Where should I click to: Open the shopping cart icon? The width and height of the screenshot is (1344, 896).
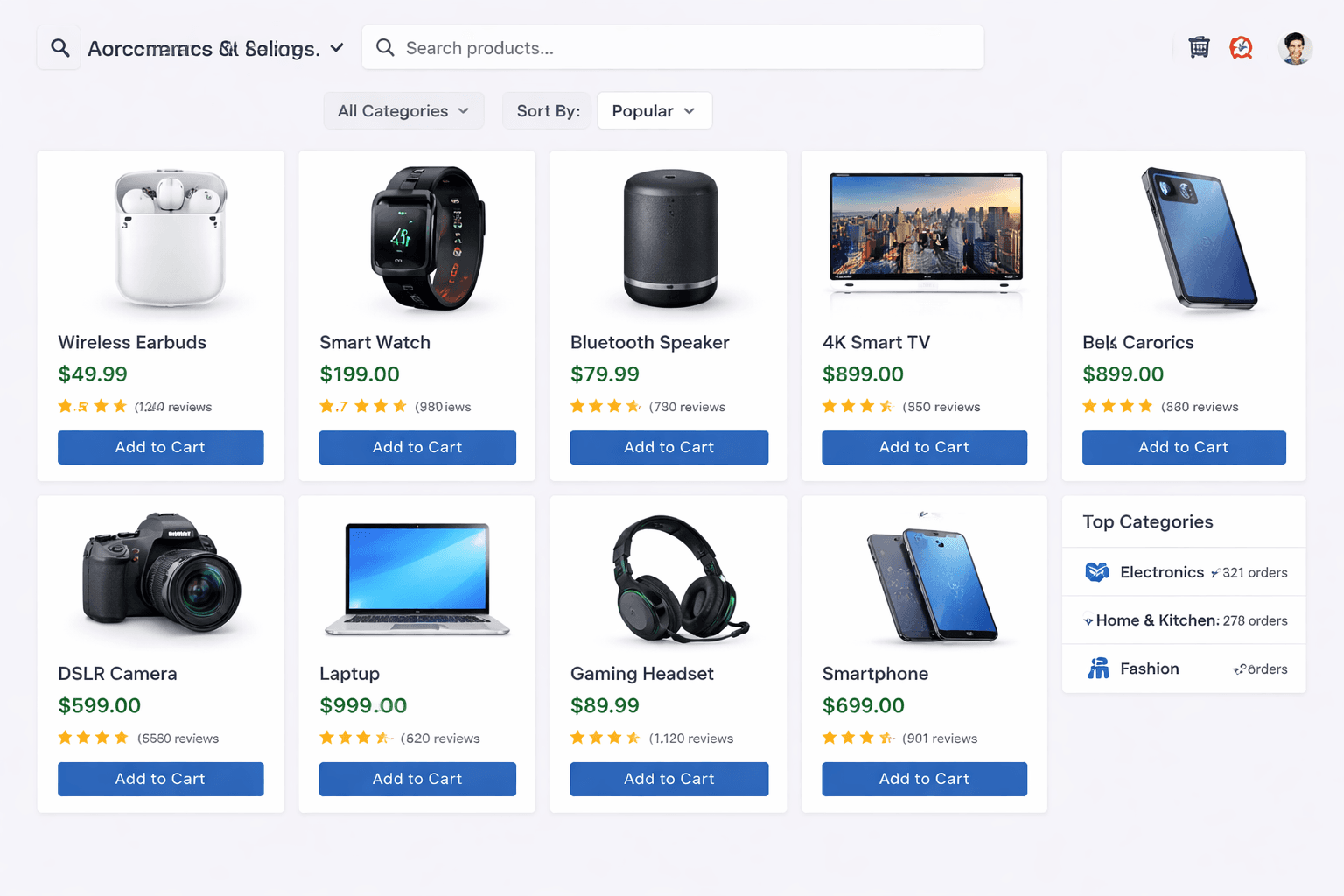(1199, 48)
